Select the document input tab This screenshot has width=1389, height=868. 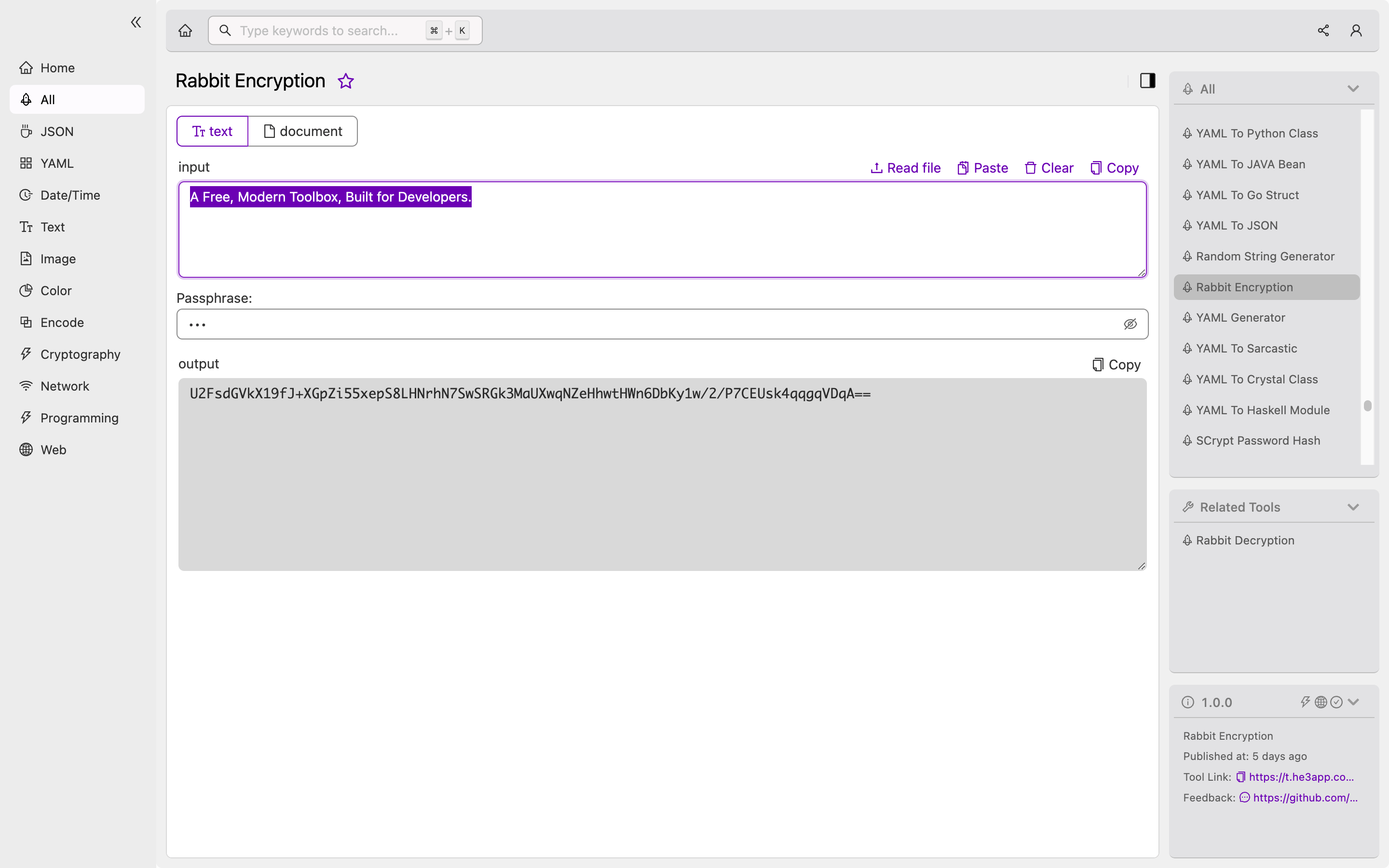[x=303, y=130]
